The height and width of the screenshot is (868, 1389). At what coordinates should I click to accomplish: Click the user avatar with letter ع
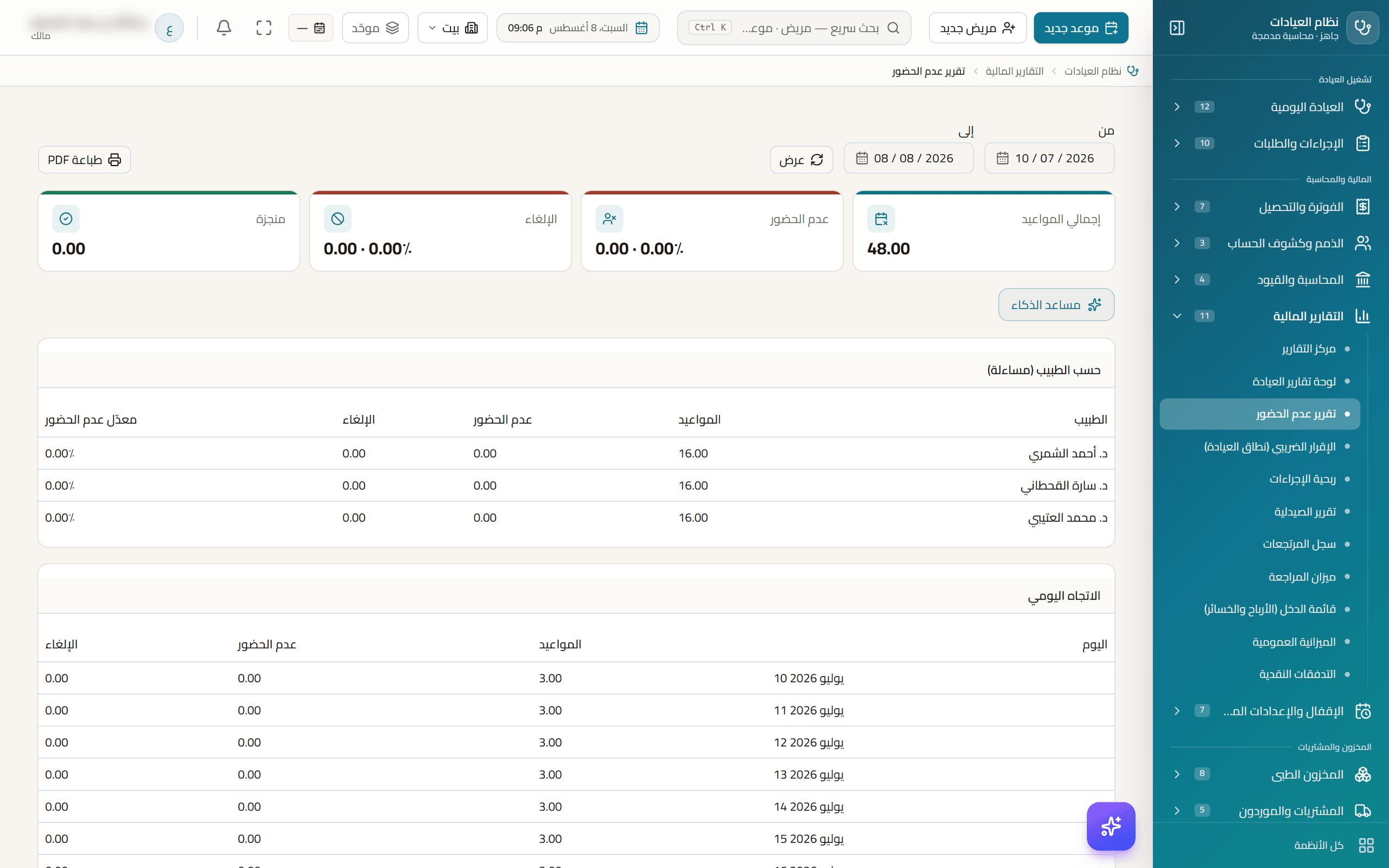pos(169,28)
